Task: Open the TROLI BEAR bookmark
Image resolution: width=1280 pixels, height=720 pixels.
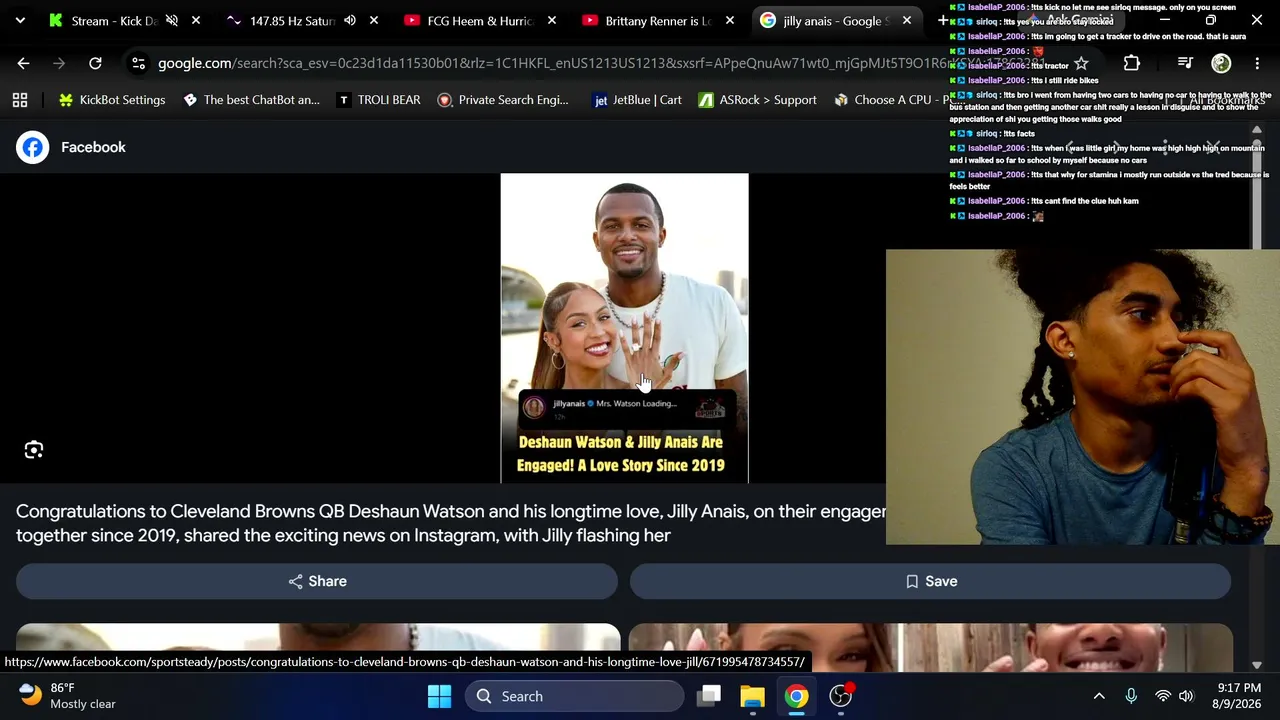Action: pos(378,100)
